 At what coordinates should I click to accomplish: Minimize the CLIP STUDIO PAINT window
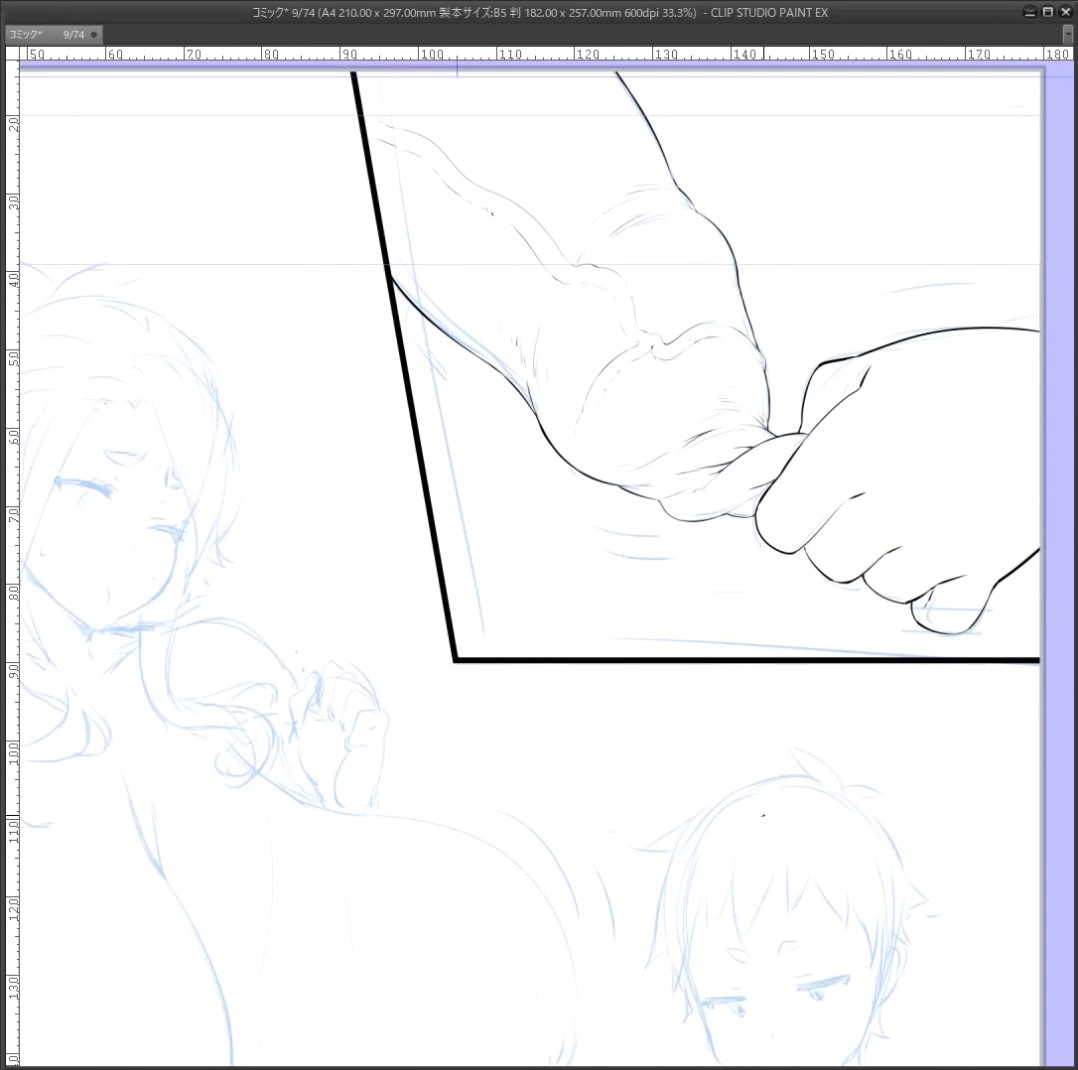tap(1030, 12)
